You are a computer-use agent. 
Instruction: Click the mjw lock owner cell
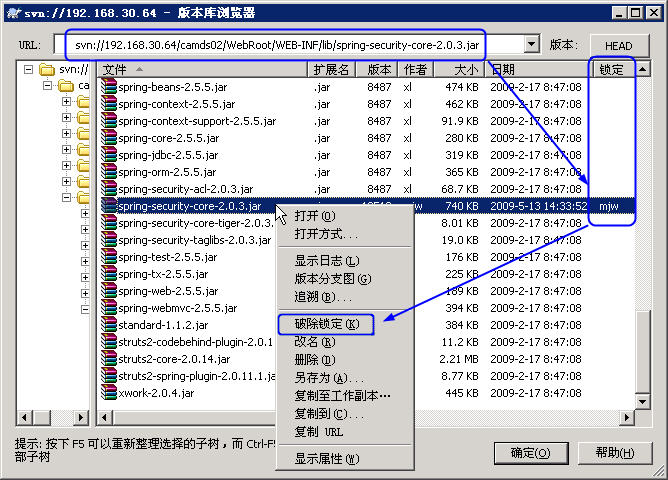pyautogui.click(x=609, y=207)
